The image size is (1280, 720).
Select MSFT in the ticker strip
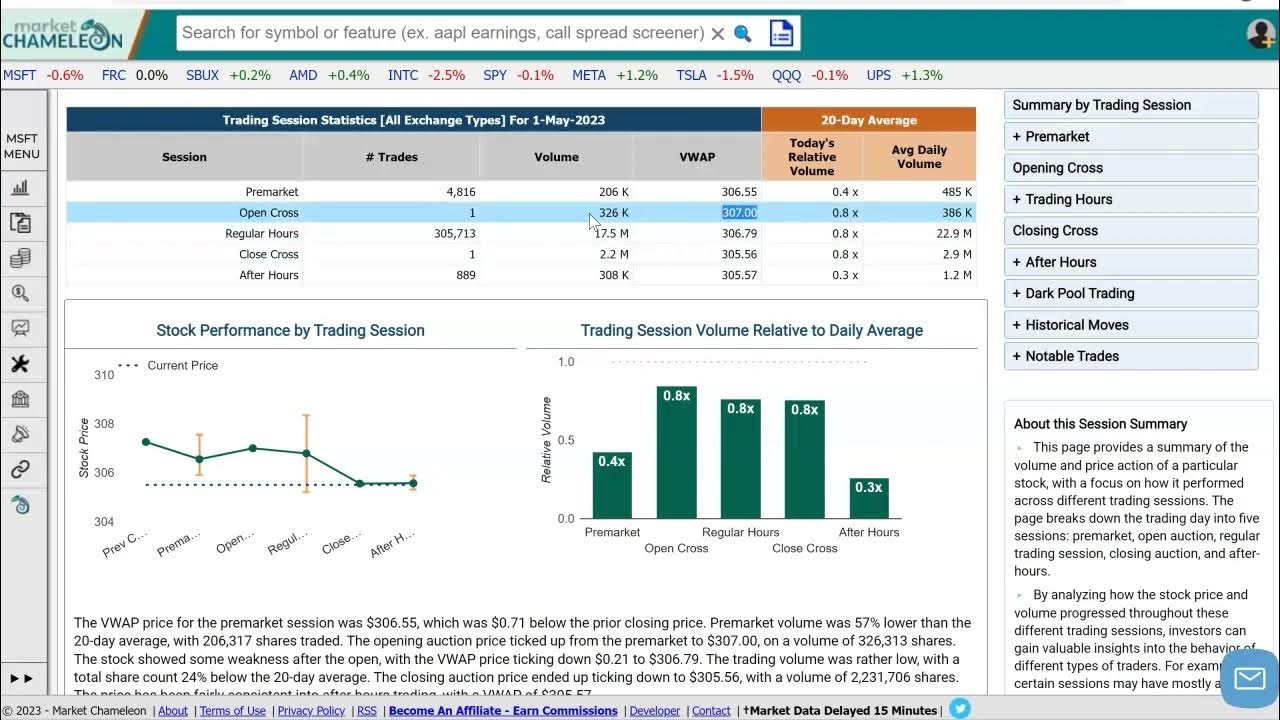20,75
